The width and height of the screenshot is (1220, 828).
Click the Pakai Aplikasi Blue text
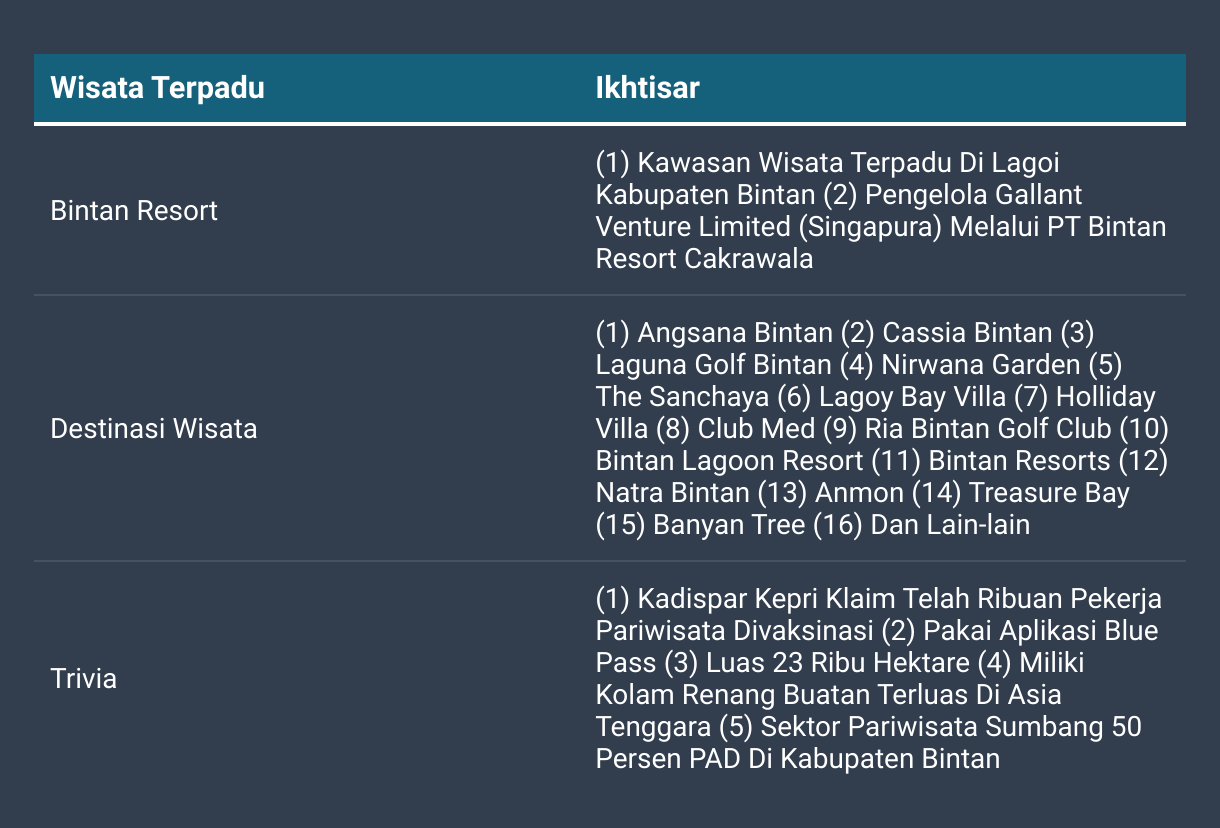pyautogui.click(x=1041, y=631)
